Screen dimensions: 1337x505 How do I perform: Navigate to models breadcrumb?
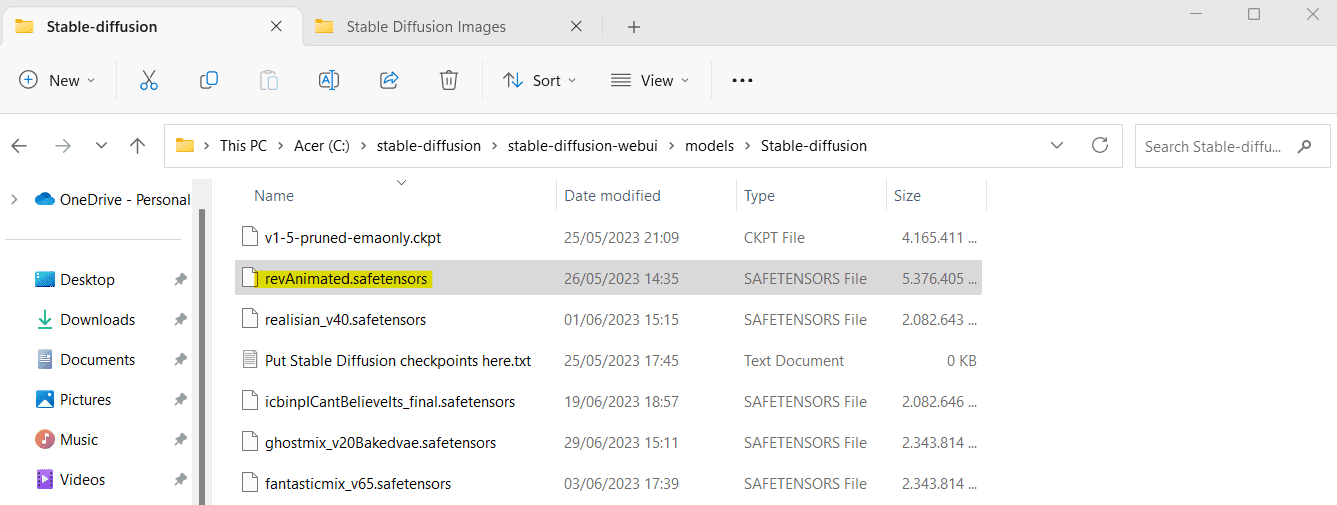[710, 146]
